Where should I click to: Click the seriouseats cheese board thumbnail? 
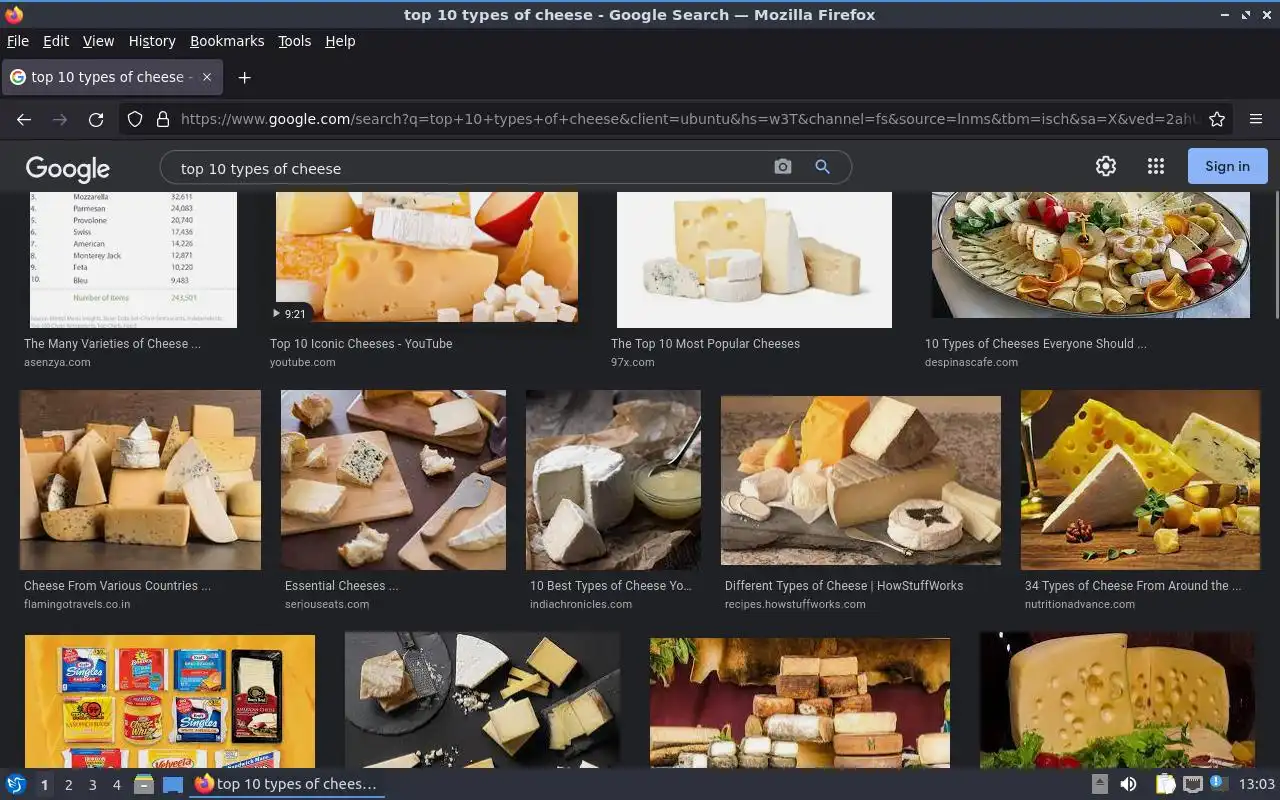[393, 480]
